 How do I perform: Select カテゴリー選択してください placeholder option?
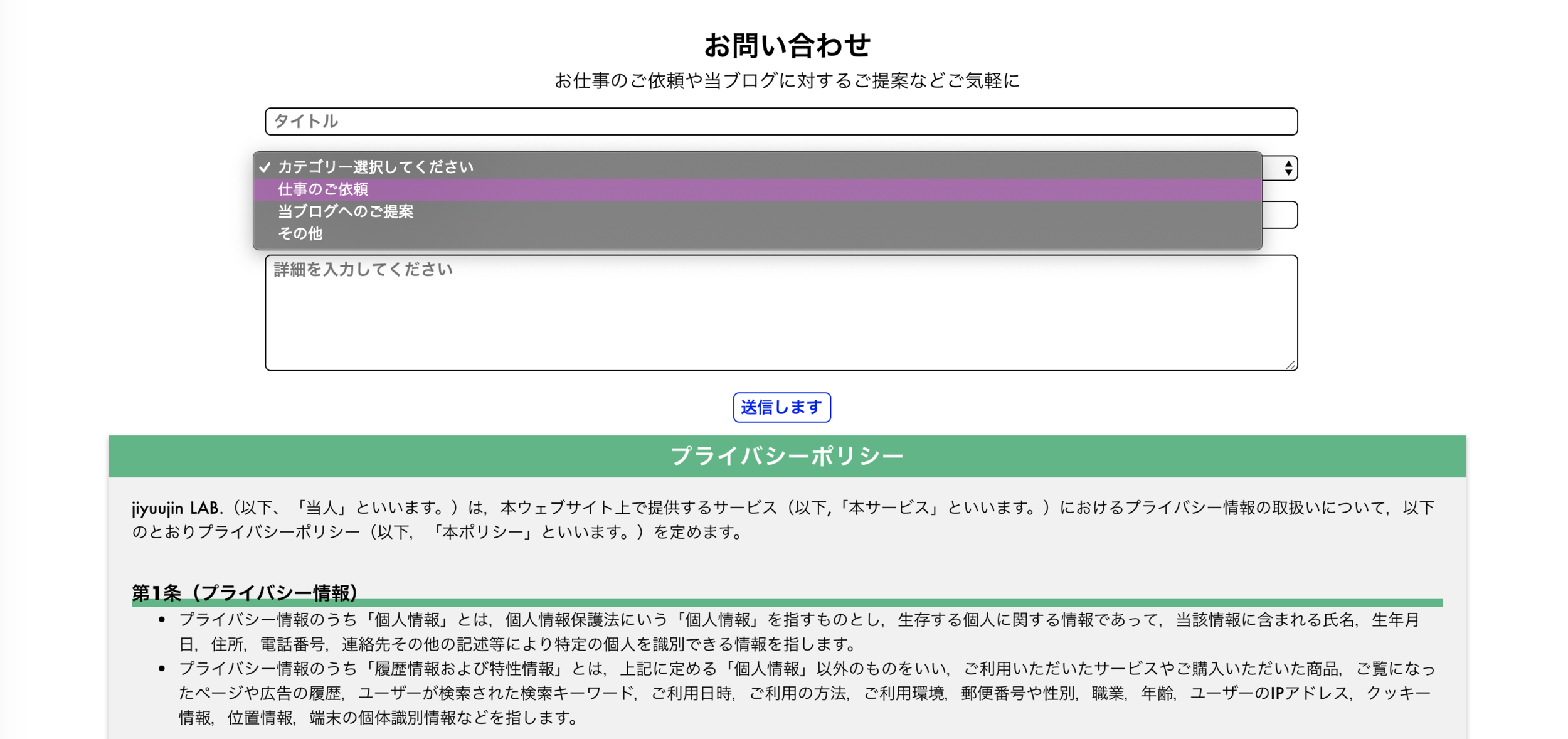(x=376, y=167)
